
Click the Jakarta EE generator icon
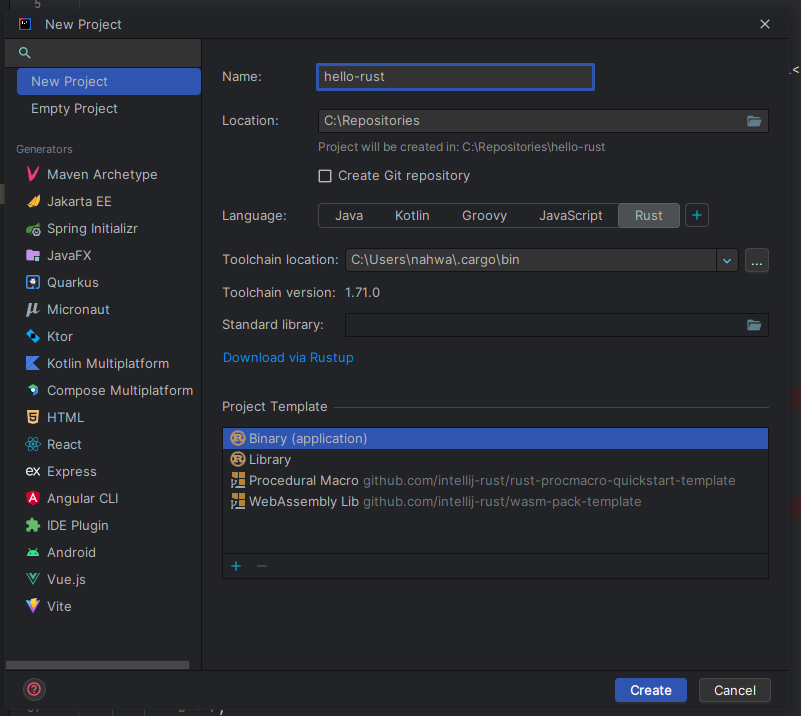coord(33,201)
